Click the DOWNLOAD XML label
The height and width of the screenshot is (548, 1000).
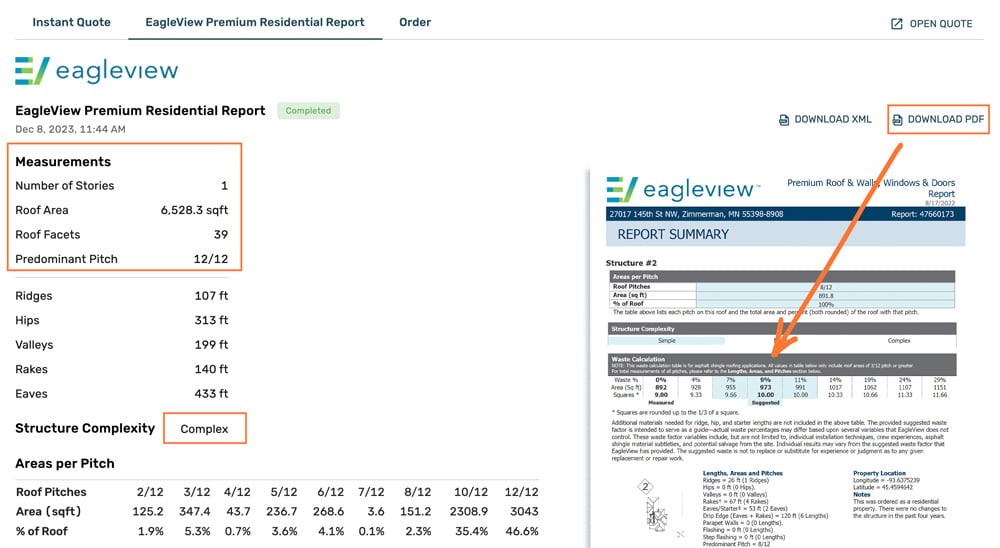(832, 119)
